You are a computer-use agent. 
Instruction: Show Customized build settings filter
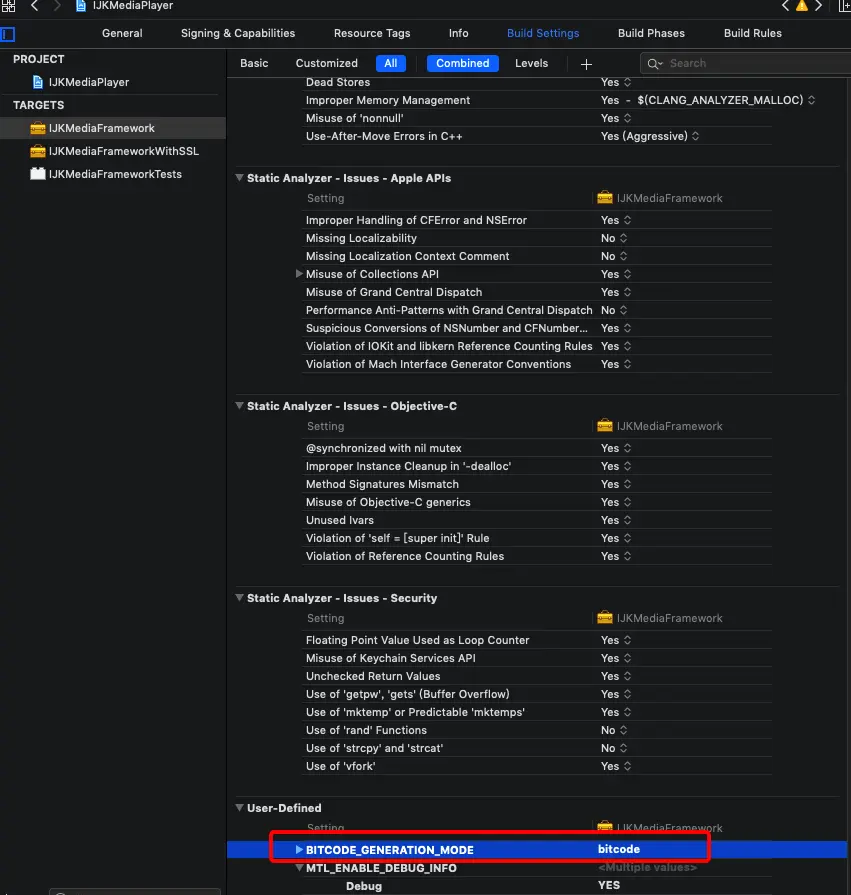pos(326,63)
